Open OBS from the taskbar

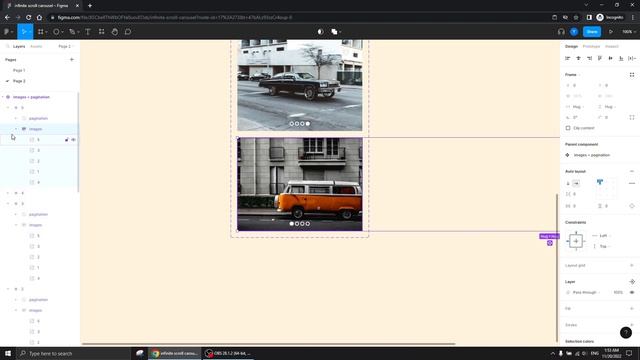[228, 353]
